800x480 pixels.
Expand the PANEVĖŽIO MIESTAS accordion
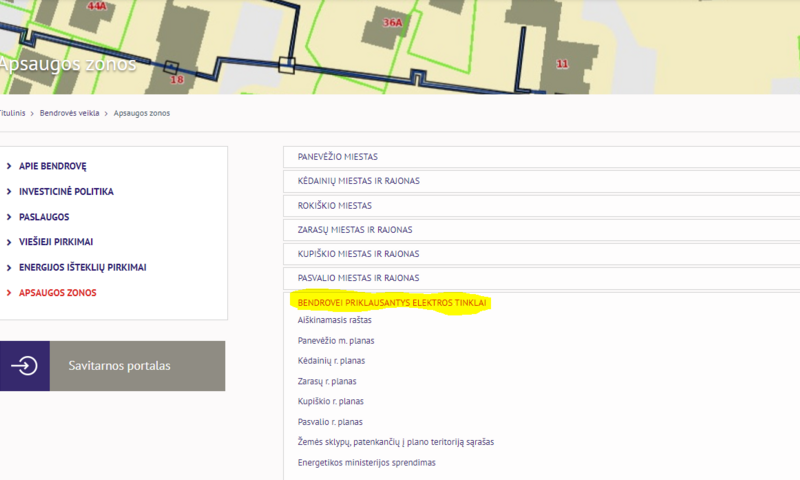(x=541, y=157)
